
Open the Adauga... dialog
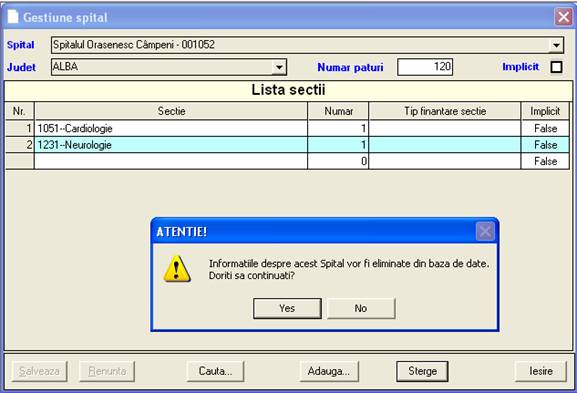coord(329,371)
